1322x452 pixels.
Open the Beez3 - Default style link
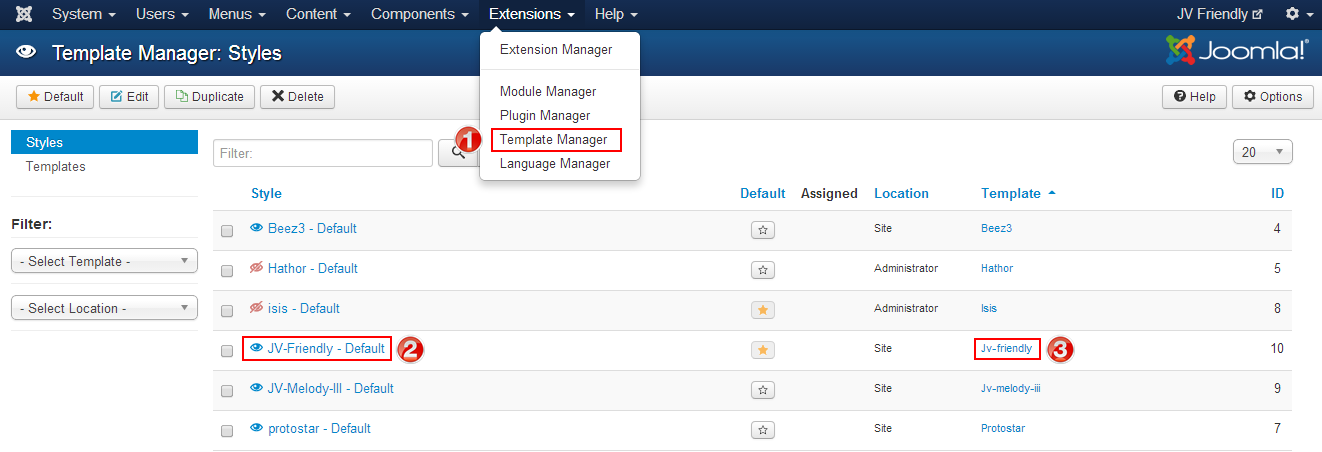(312, 228)
